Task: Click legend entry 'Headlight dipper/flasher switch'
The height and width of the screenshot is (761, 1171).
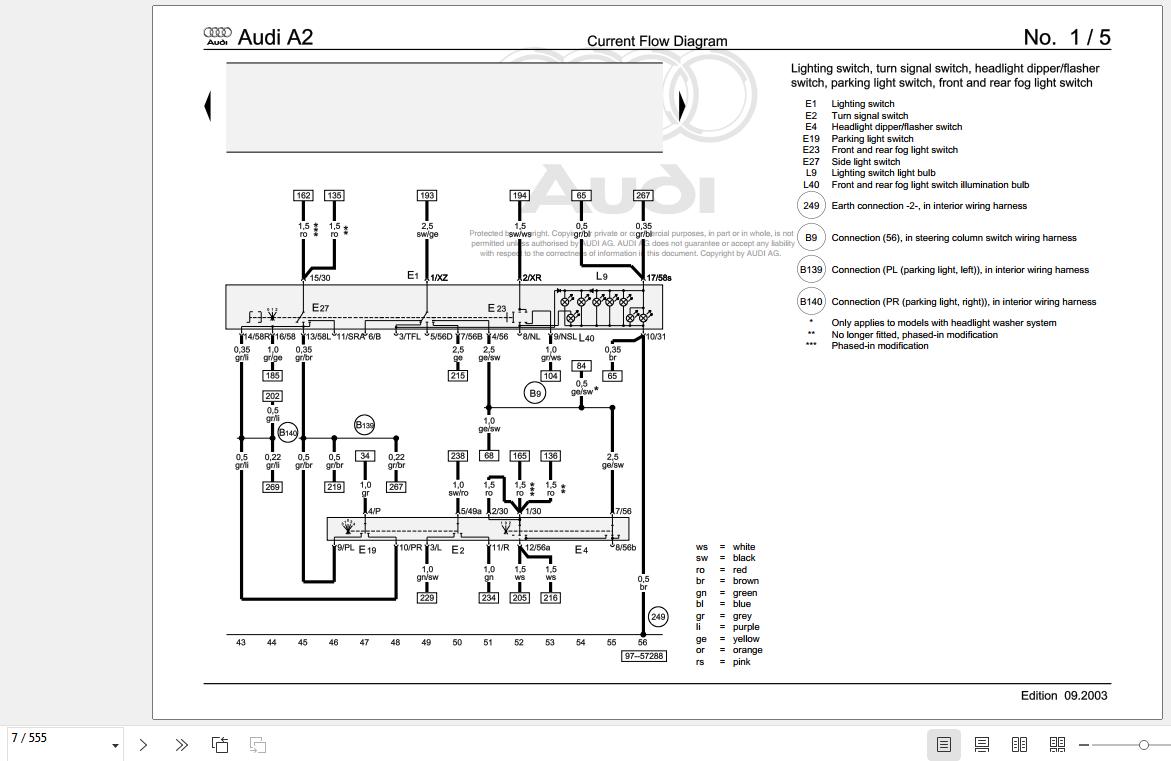Action: pyautogui.click(x=896, y=127)
